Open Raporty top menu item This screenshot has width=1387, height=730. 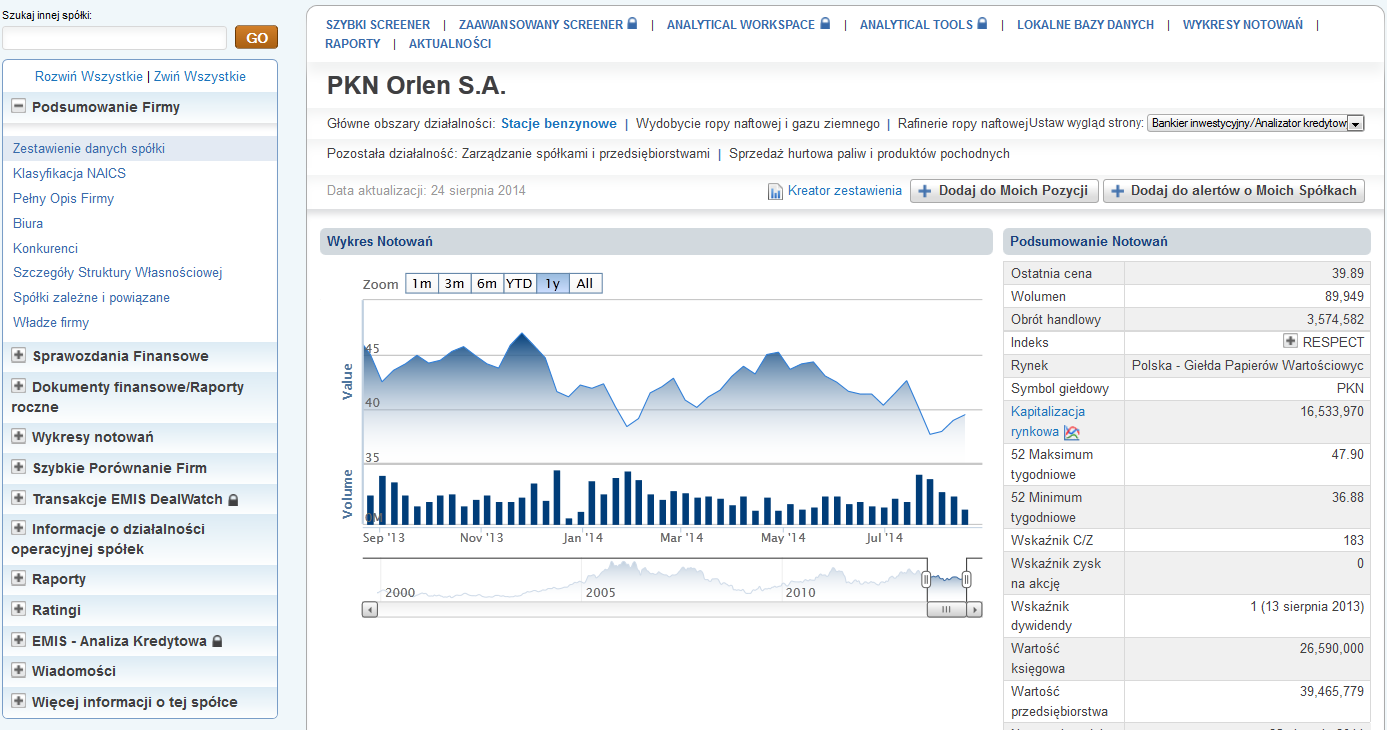click(353, 44)
